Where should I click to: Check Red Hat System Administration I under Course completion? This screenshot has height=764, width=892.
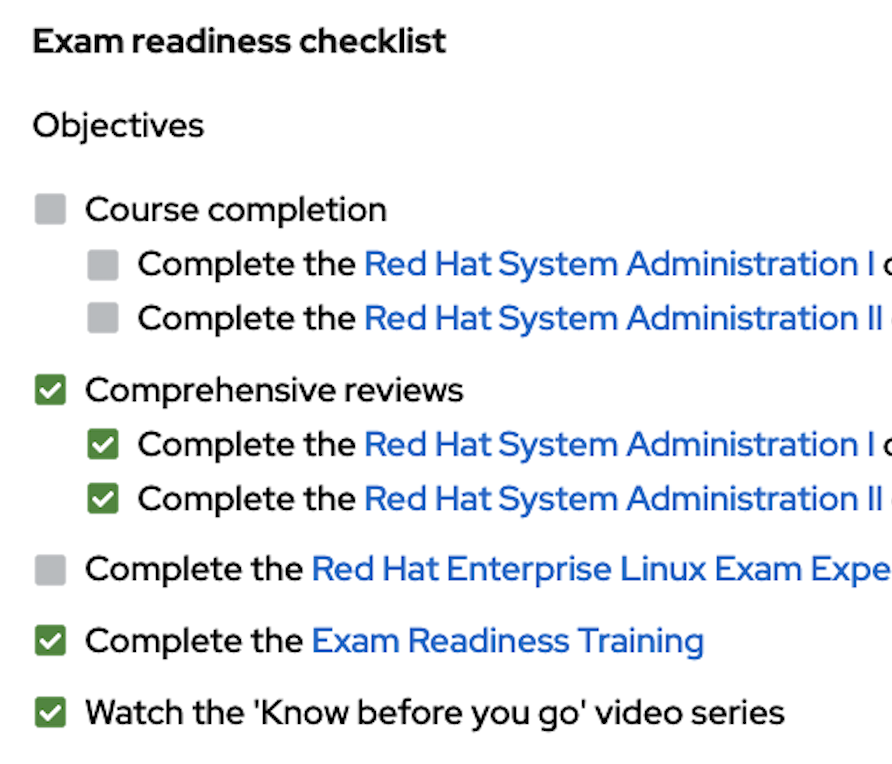(102, 263)
